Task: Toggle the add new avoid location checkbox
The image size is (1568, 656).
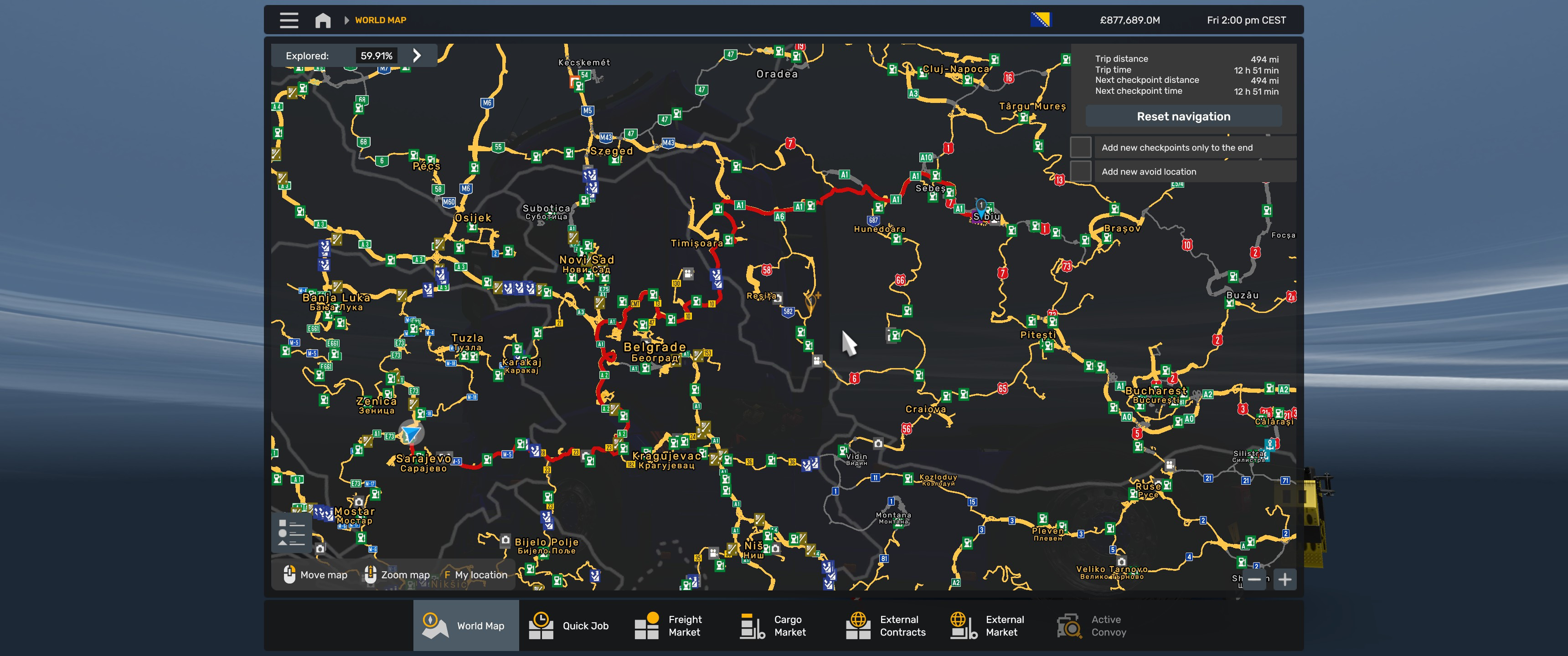Action: (x=1080, y=172)
